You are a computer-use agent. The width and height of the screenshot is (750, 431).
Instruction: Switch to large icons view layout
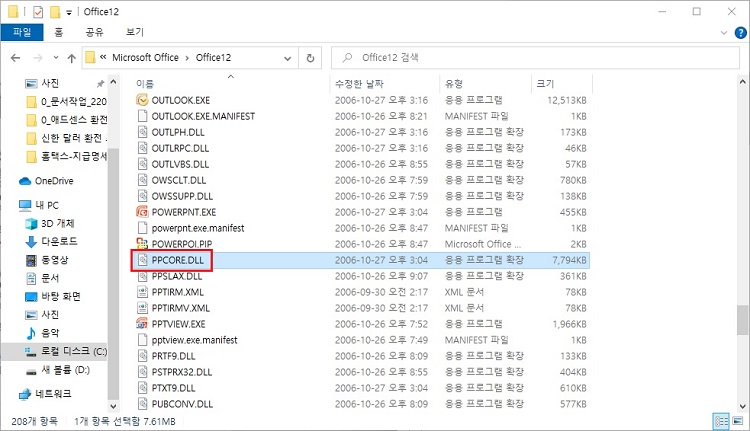[737, 421]
